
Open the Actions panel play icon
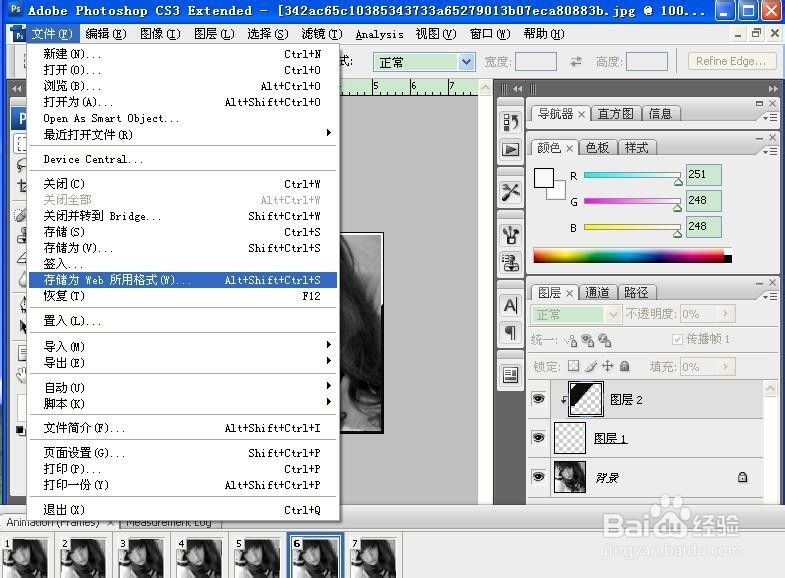(511, 149)
